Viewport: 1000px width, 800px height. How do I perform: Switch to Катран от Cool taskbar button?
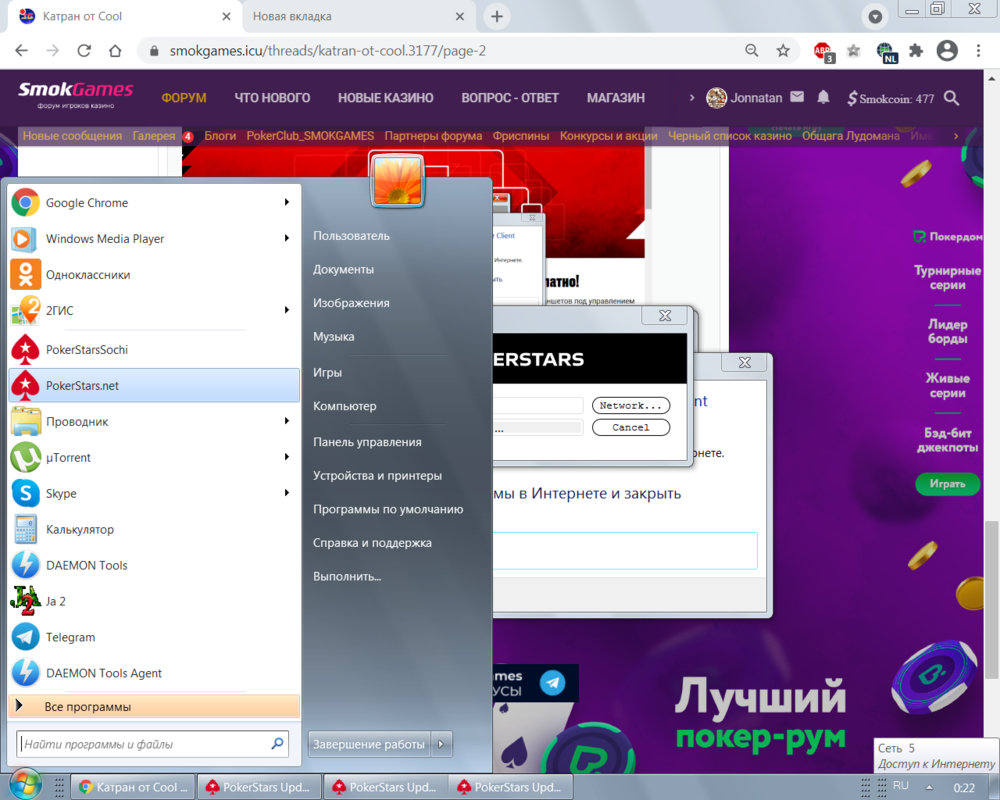coord(133,787)
